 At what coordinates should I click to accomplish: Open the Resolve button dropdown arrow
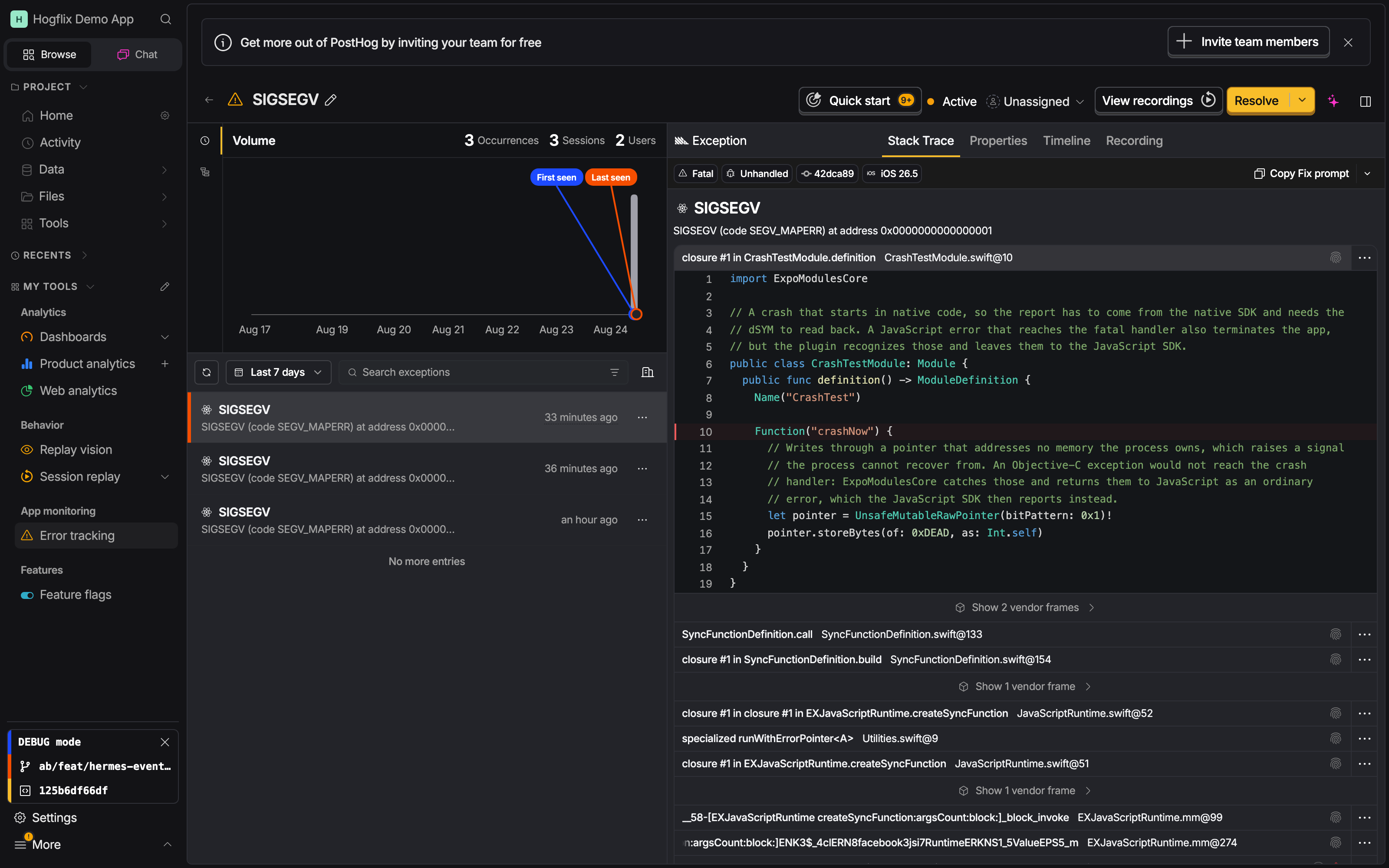[1302, 100]
